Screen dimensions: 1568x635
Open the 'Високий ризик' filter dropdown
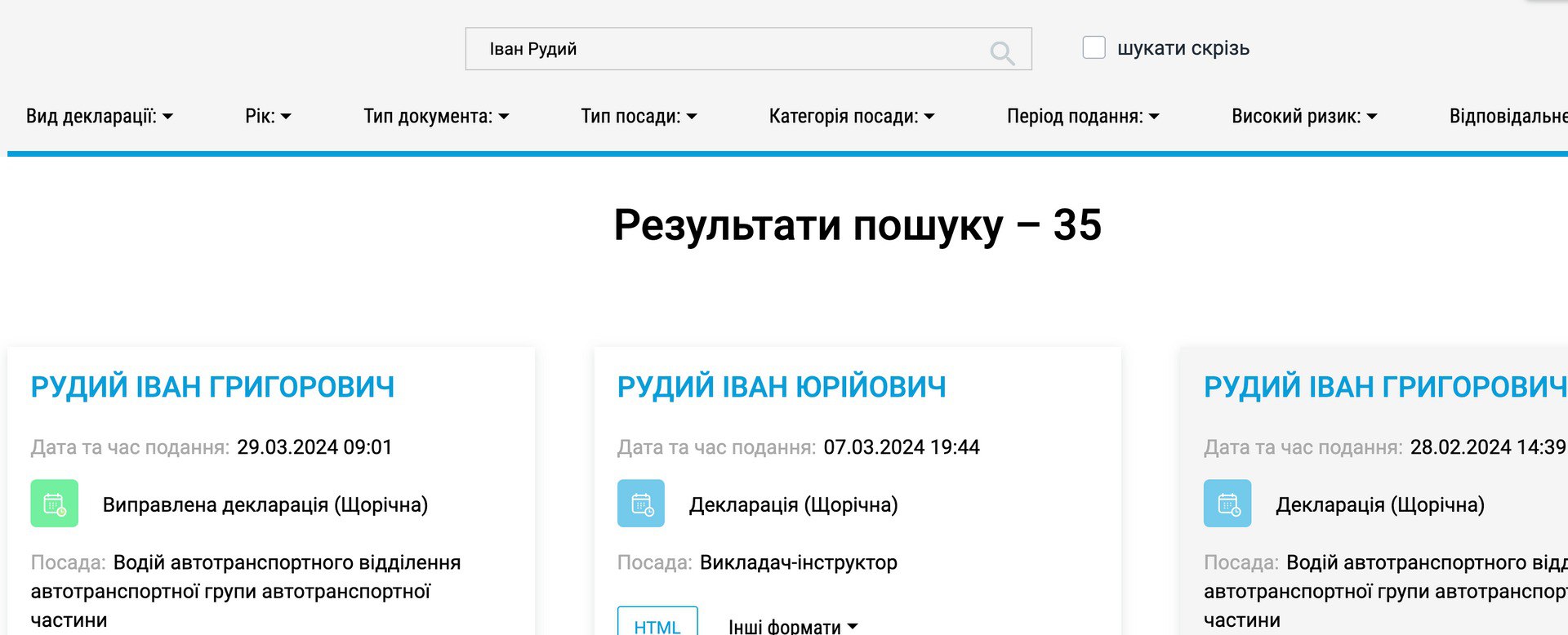pos(1304,117)
